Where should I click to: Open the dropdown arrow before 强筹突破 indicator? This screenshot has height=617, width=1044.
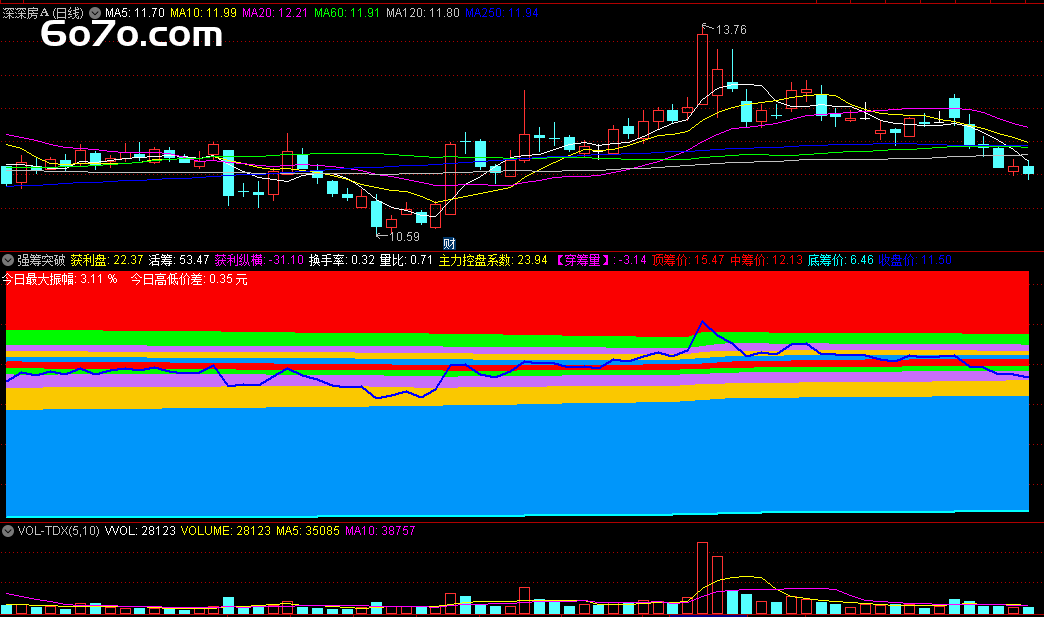pos(8,260)
